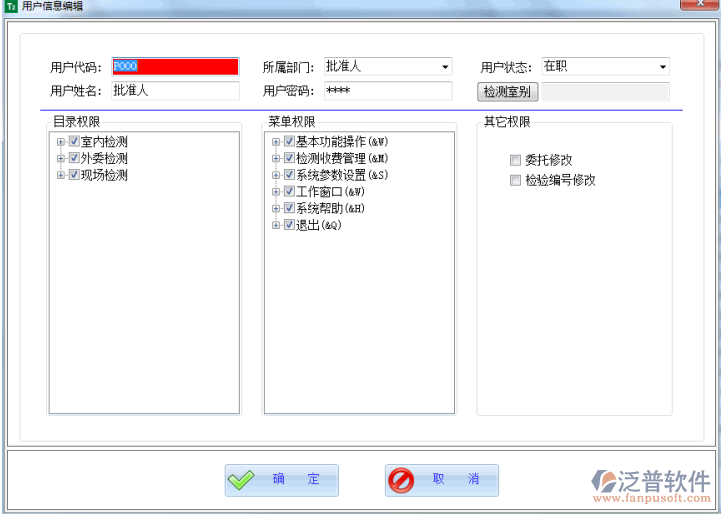721x514 pixels.
Task: Expand the 系统参数设置 tree node
Action: click(276, 175)
